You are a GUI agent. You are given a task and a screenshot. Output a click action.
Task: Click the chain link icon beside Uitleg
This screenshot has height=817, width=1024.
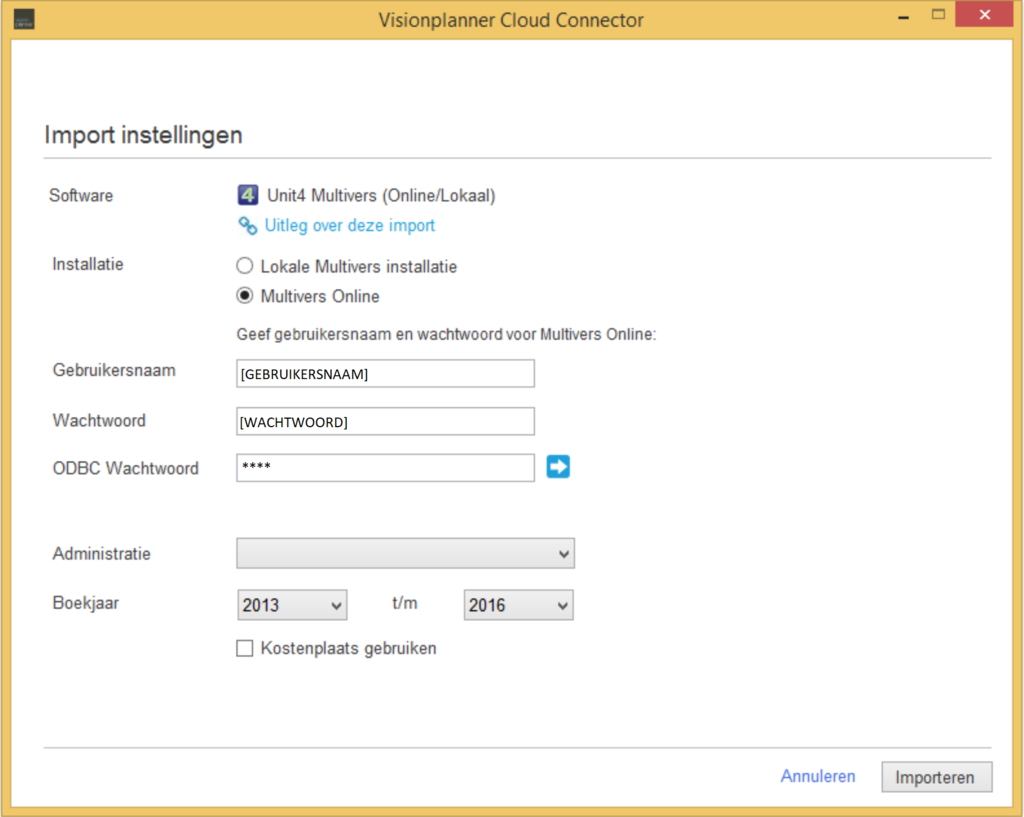click(x=248, y=225)
